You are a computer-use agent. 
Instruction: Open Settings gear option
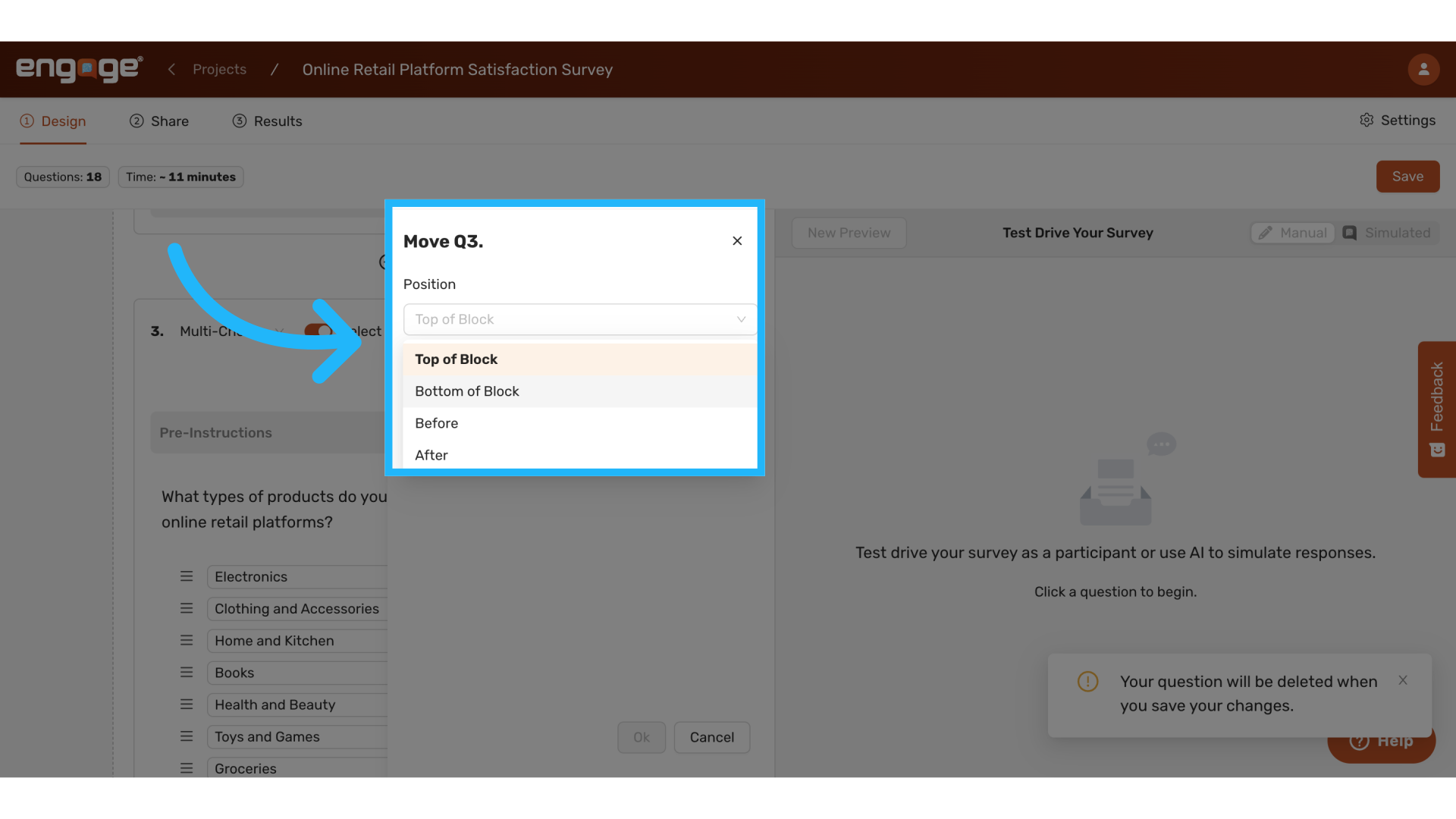(x=1397, y=121)
